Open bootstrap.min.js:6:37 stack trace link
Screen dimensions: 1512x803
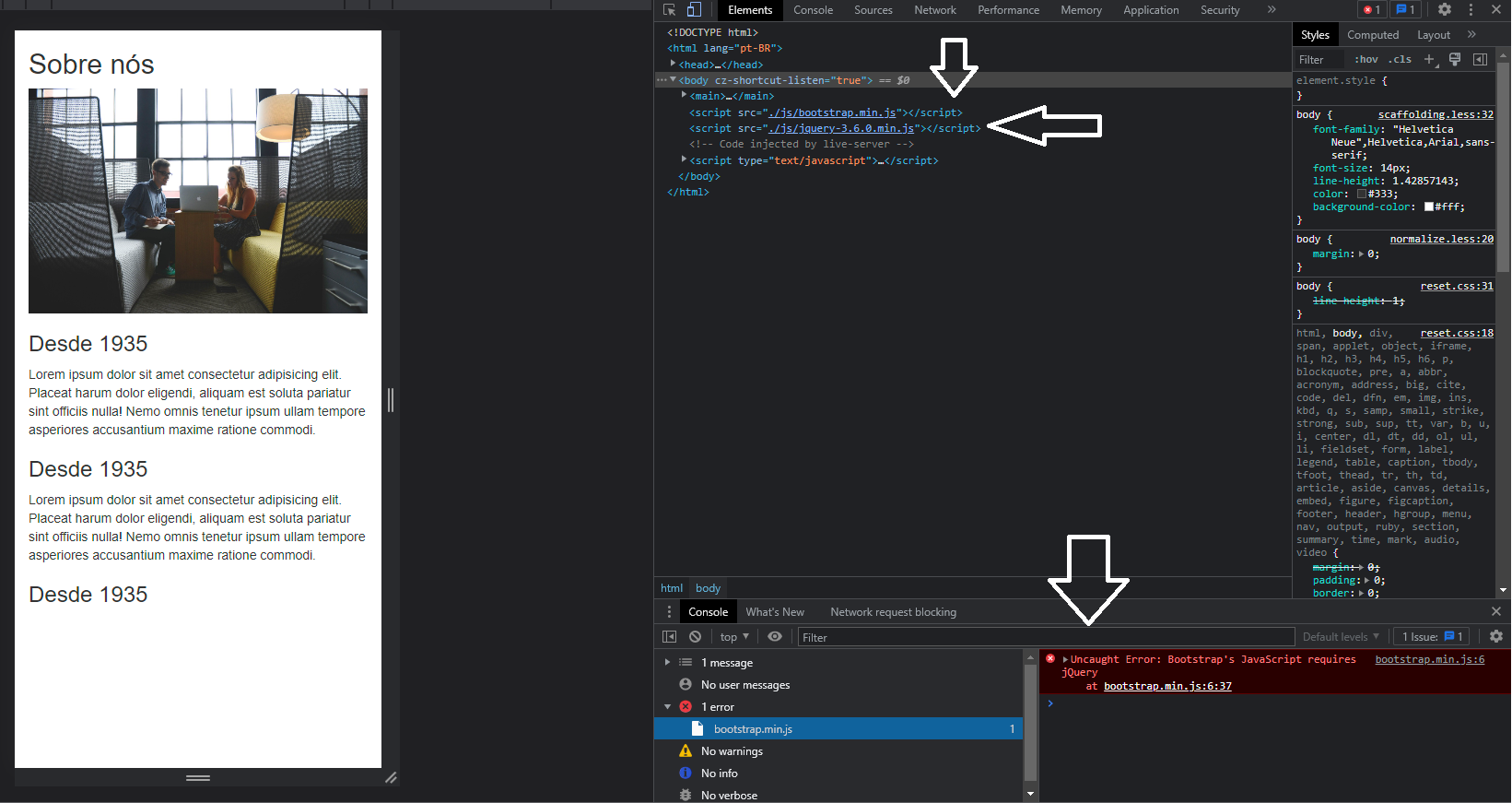click(x=1167, y=687)
